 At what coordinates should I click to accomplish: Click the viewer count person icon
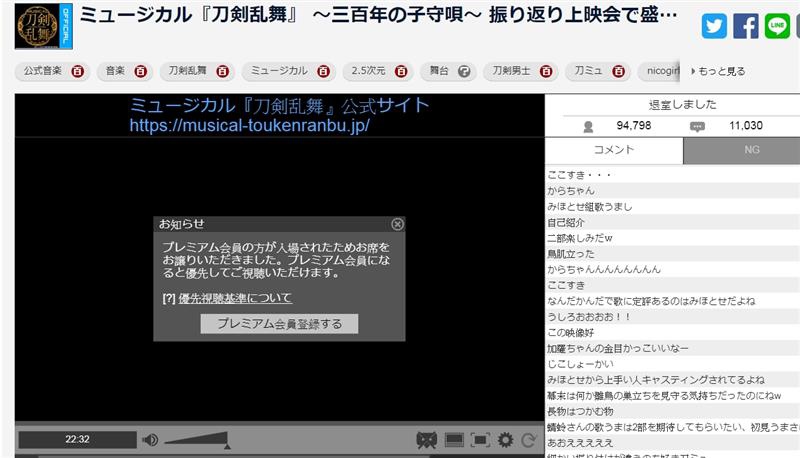(x=588, y=126)
